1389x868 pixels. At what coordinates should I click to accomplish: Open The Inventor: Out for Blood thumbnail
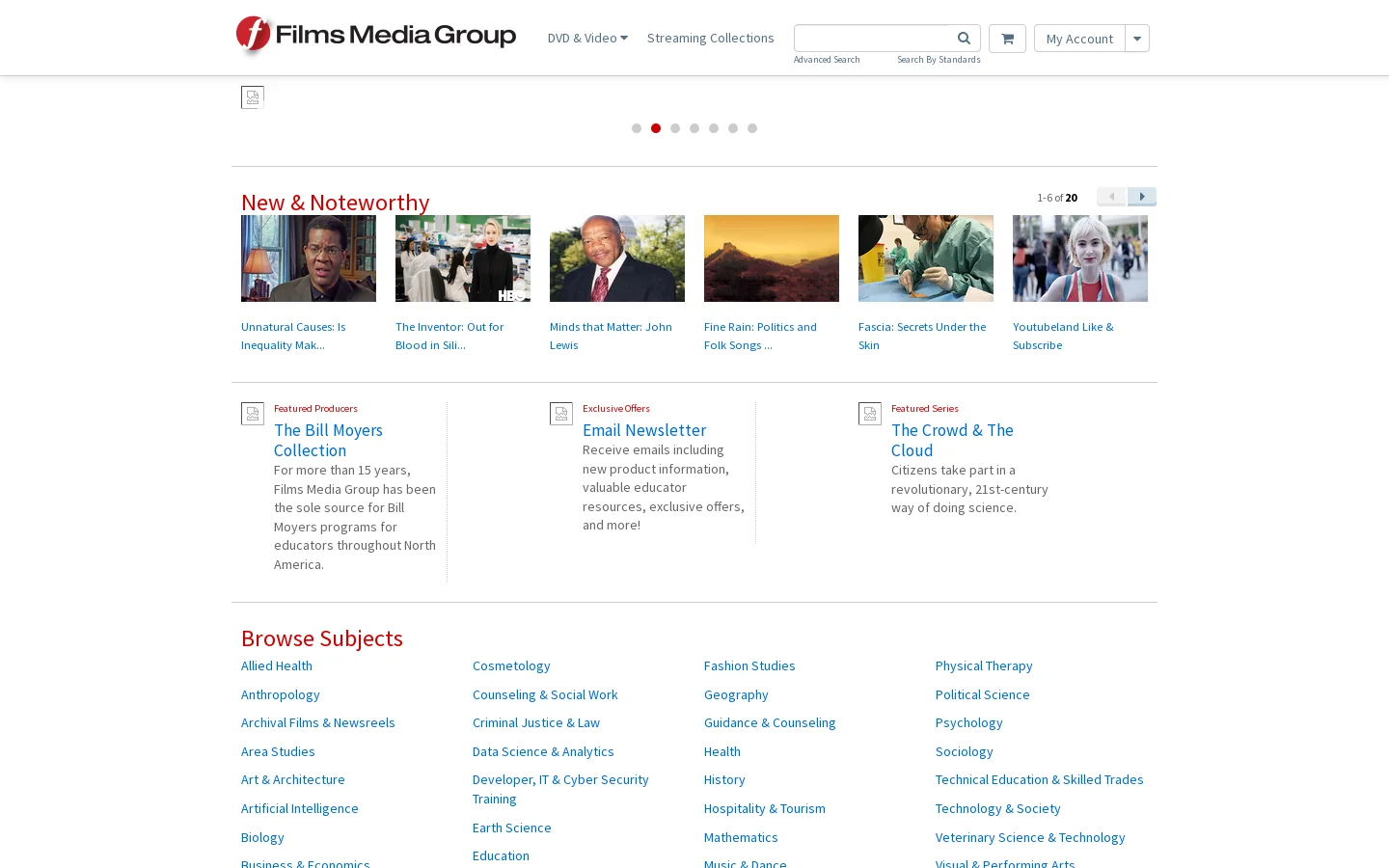click(x=463, y=258)
